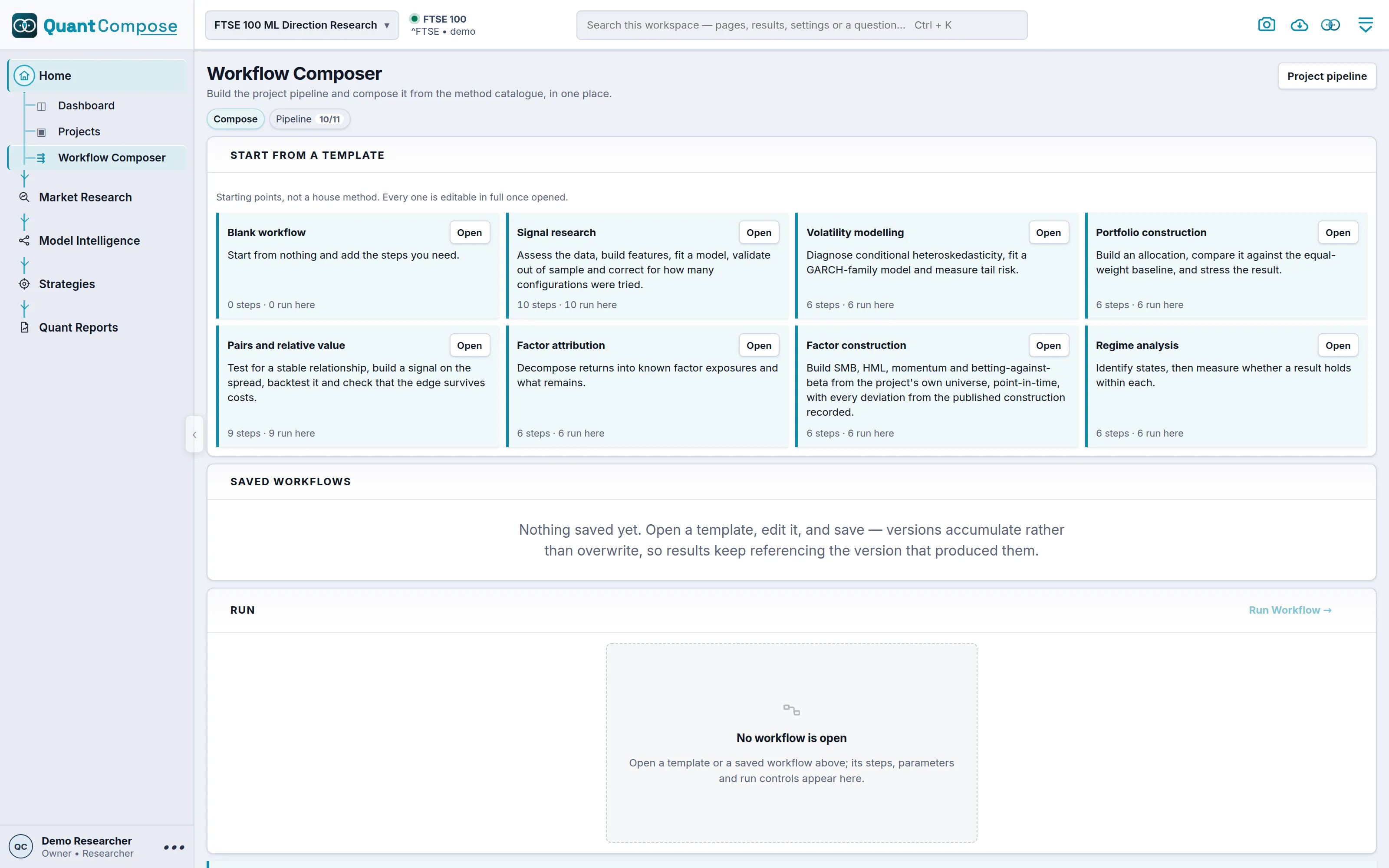Open the Volatility modelling template

tap(1048, 233)
